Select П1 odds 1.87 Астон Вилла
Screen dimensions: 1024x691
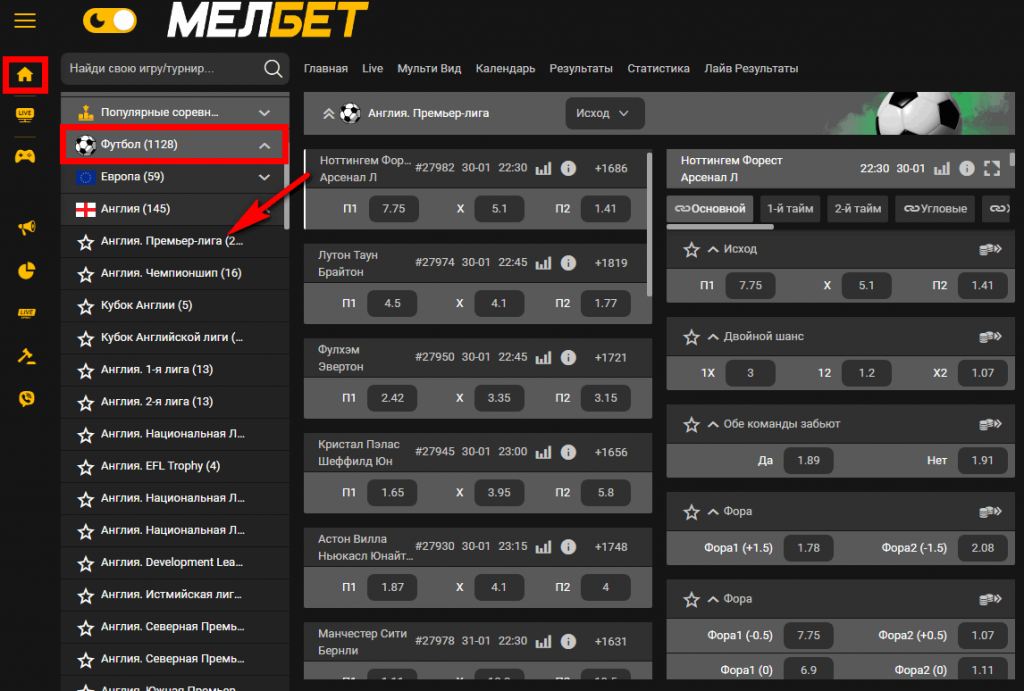[392, 588]
